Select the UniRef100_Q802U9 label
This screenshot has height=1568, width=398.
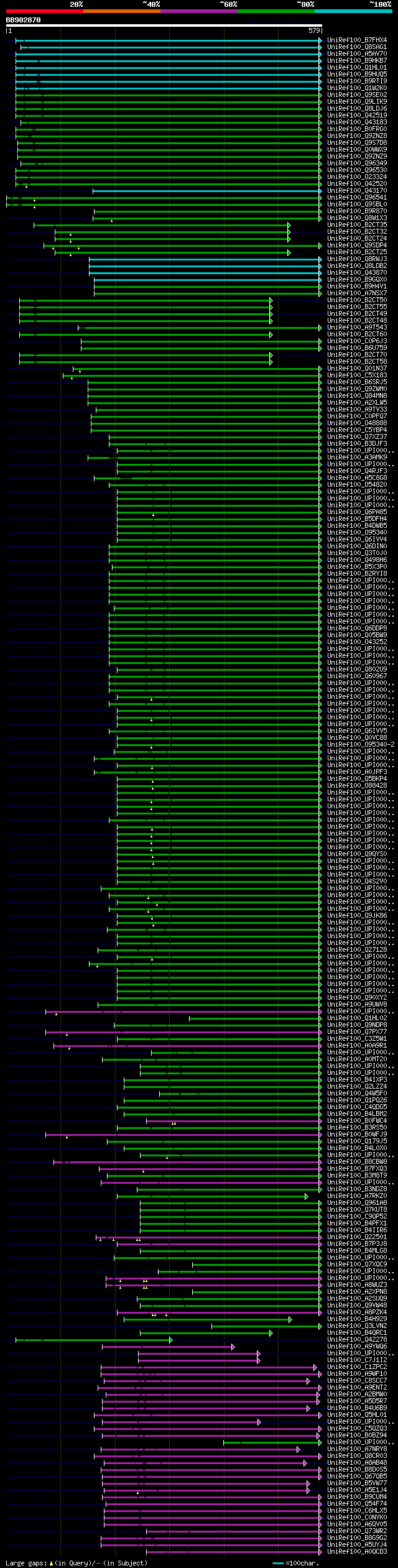coord(357,670)
